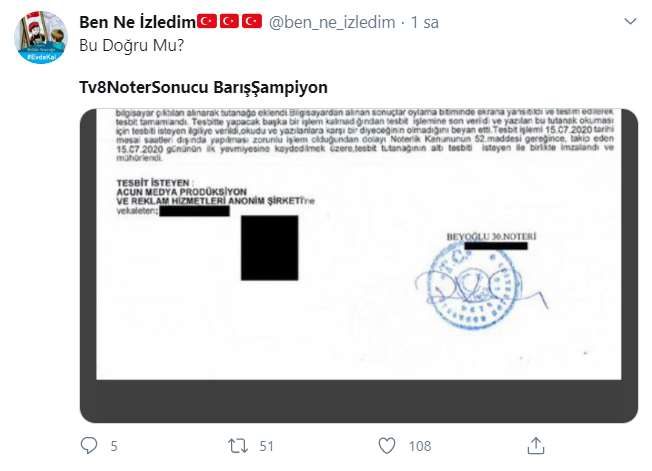This screenshot has height=471, width=652.
Task: Click the reply count 5
Action: click(x=114, y=446)
